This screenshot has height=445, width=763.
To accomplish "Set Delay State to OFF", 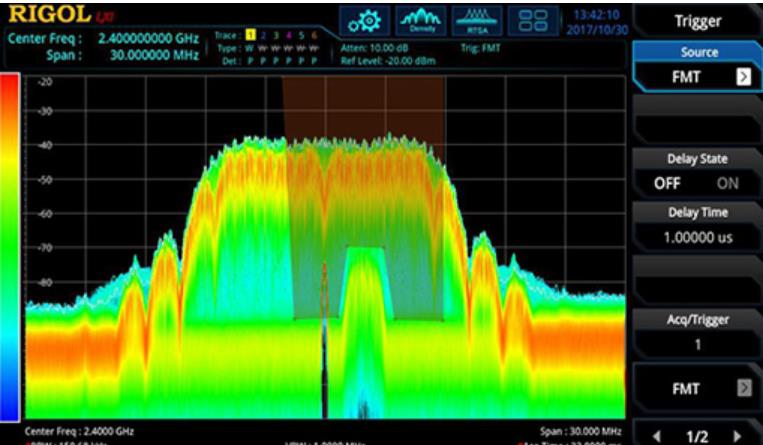I will point(667,184).
